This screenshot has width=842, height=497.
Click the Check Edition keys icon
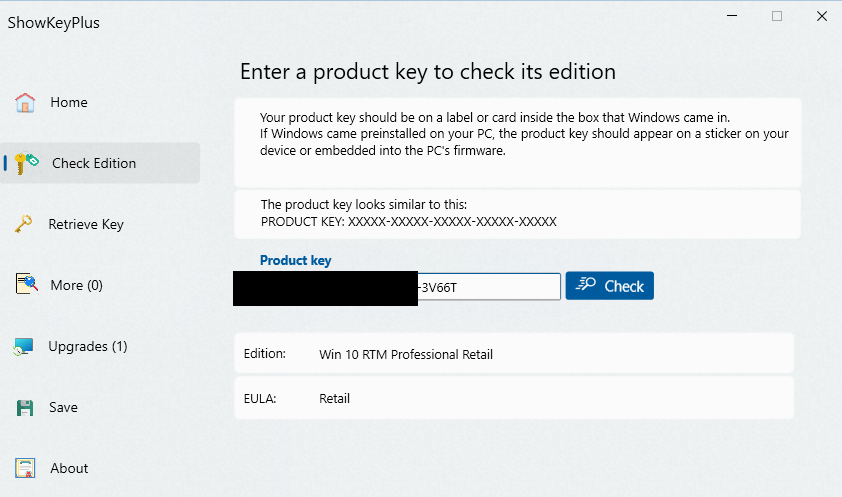[x=26, y=163]
